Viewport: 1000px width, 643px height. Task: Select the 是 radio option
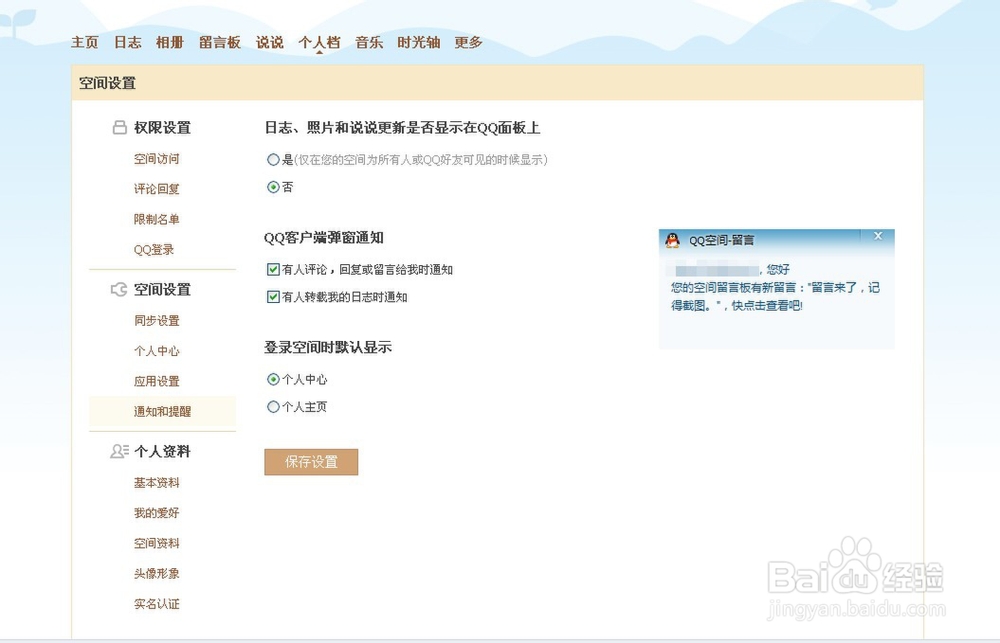[273, 159]
